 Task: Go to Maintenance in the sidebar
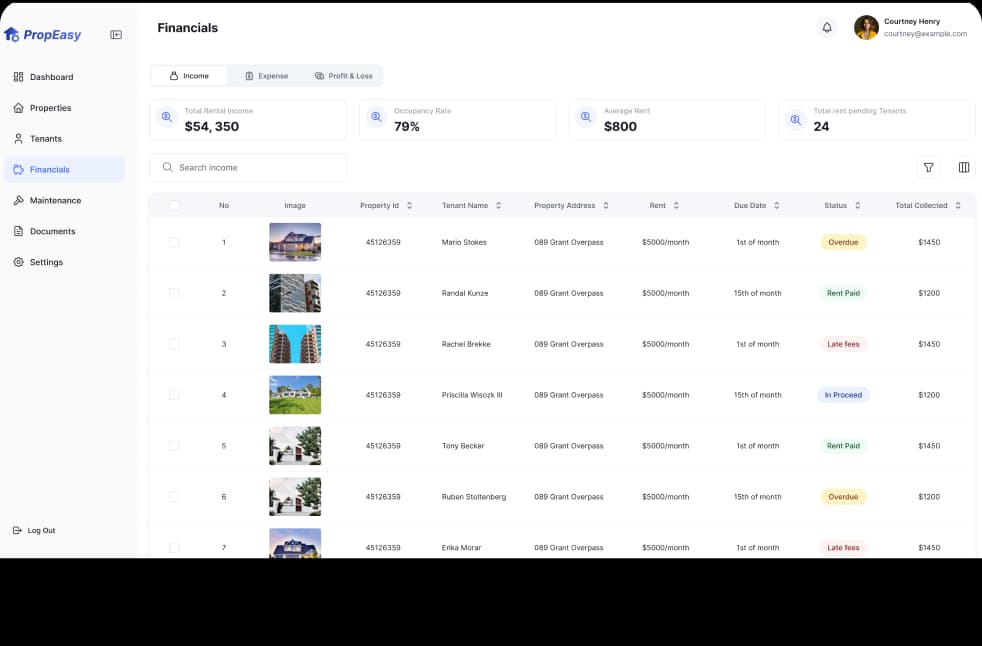pyautogui.click(x=64, y=201)
